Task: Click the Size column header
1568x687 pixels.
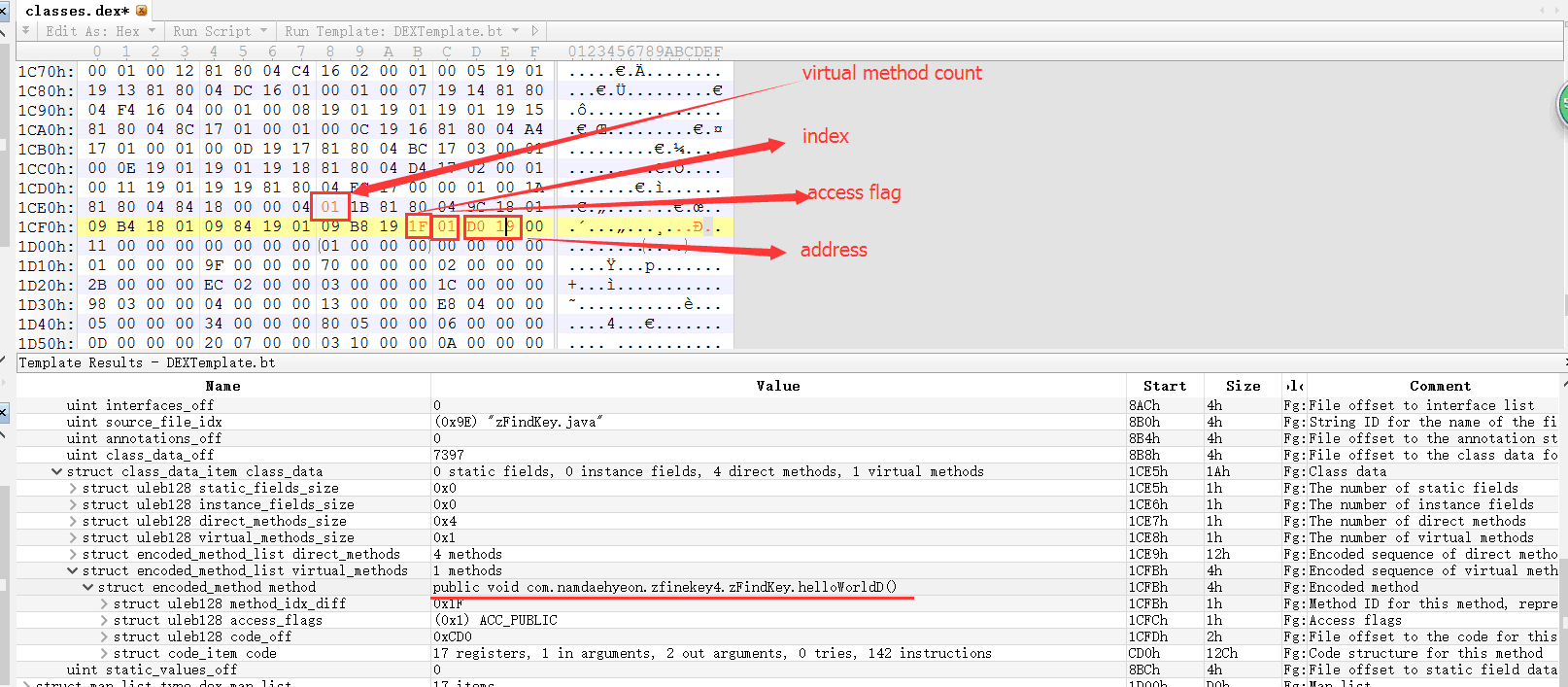Action: point(1243,386)
